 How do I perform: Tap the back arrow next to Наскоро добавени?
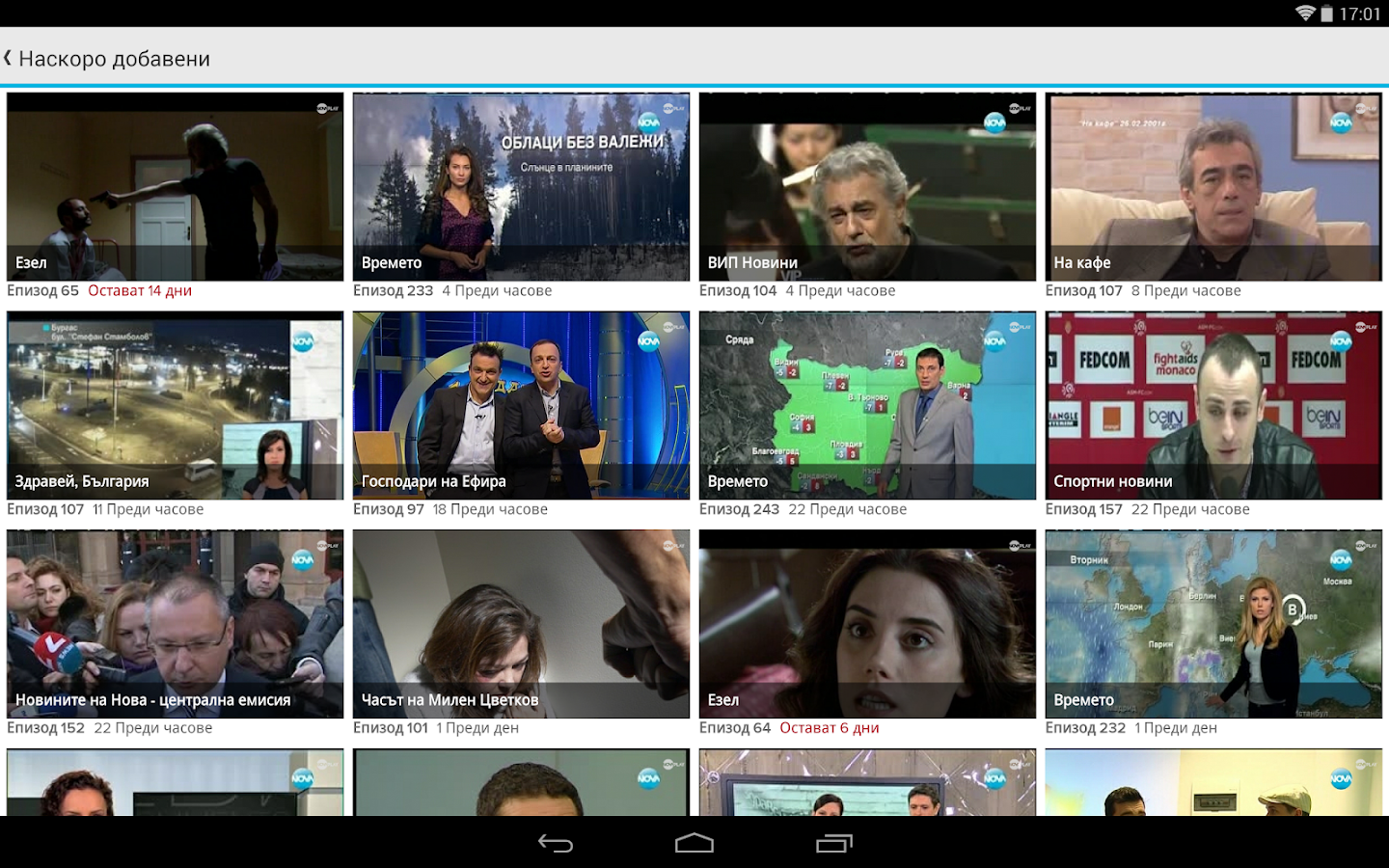[x=9, y=59]
